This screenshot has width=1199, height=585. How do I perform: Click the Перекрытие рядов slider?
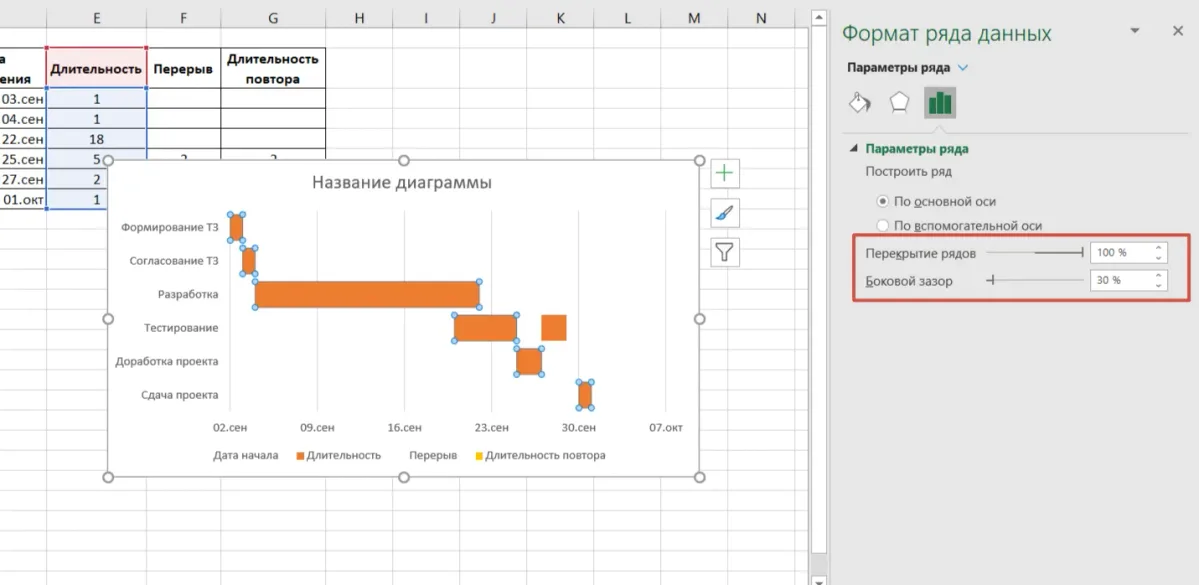(1035, 253)
